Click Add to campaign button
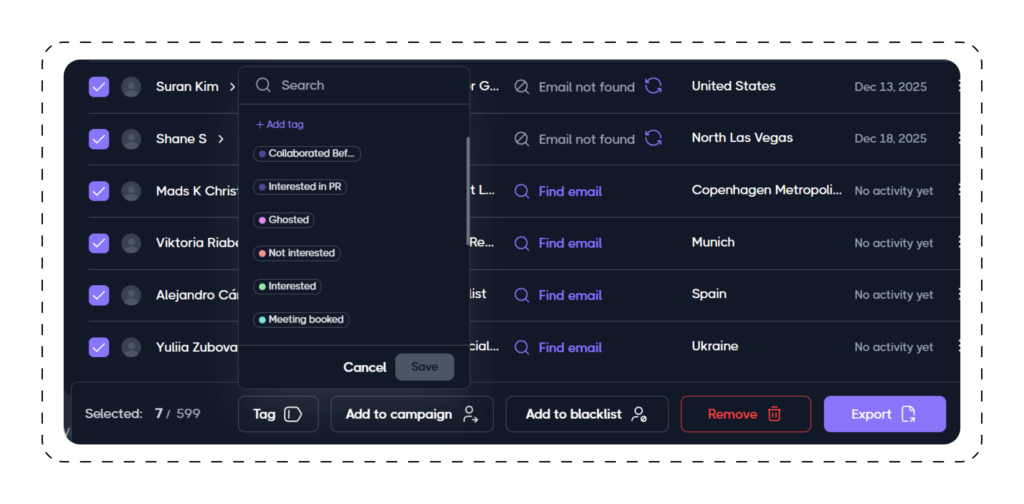The height and width of the screenshot is (504, 1024). click(412, 414)
